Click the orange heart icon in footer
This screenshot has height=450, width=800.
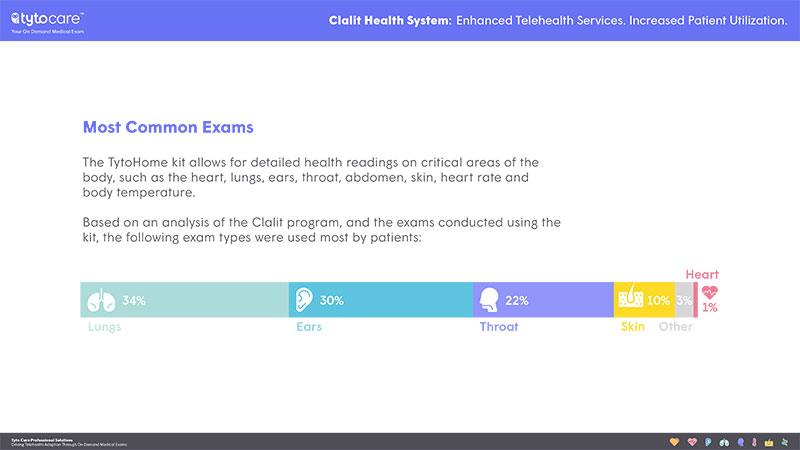(x=674, y=442)
